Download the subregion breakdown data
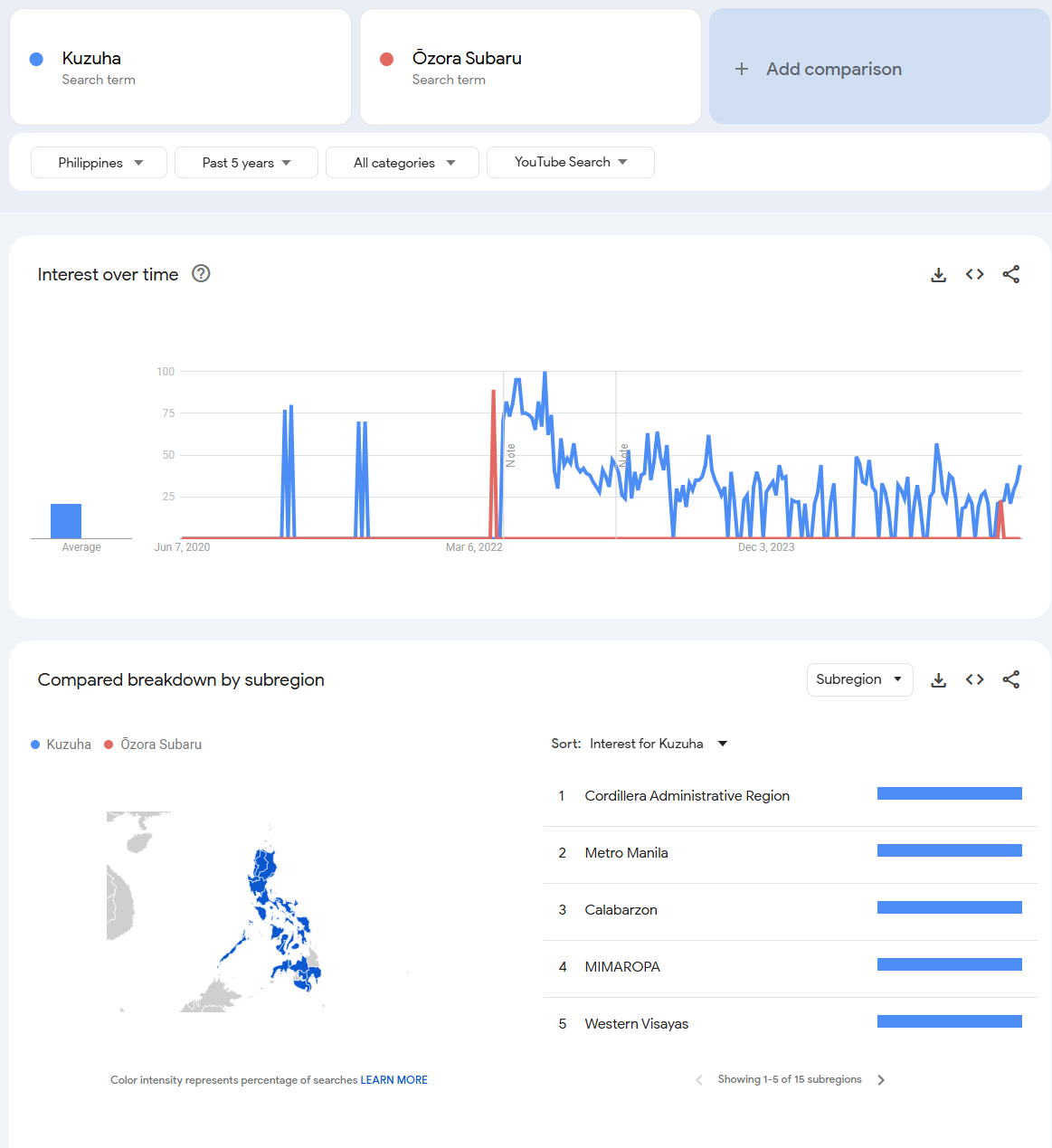 click(x=938, y=680)
